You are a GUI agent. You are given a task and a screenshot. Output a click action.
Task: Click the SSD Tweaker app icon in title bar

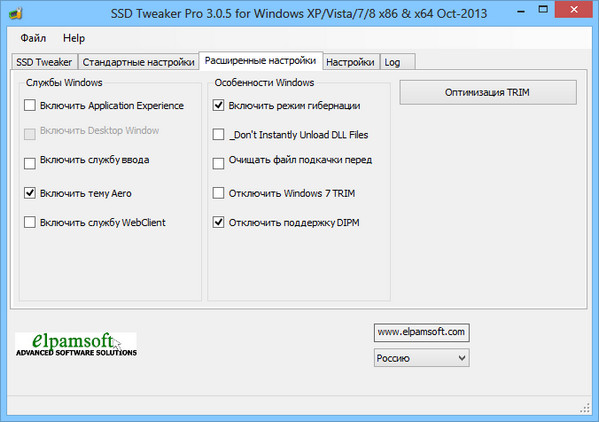click(16, 14)
